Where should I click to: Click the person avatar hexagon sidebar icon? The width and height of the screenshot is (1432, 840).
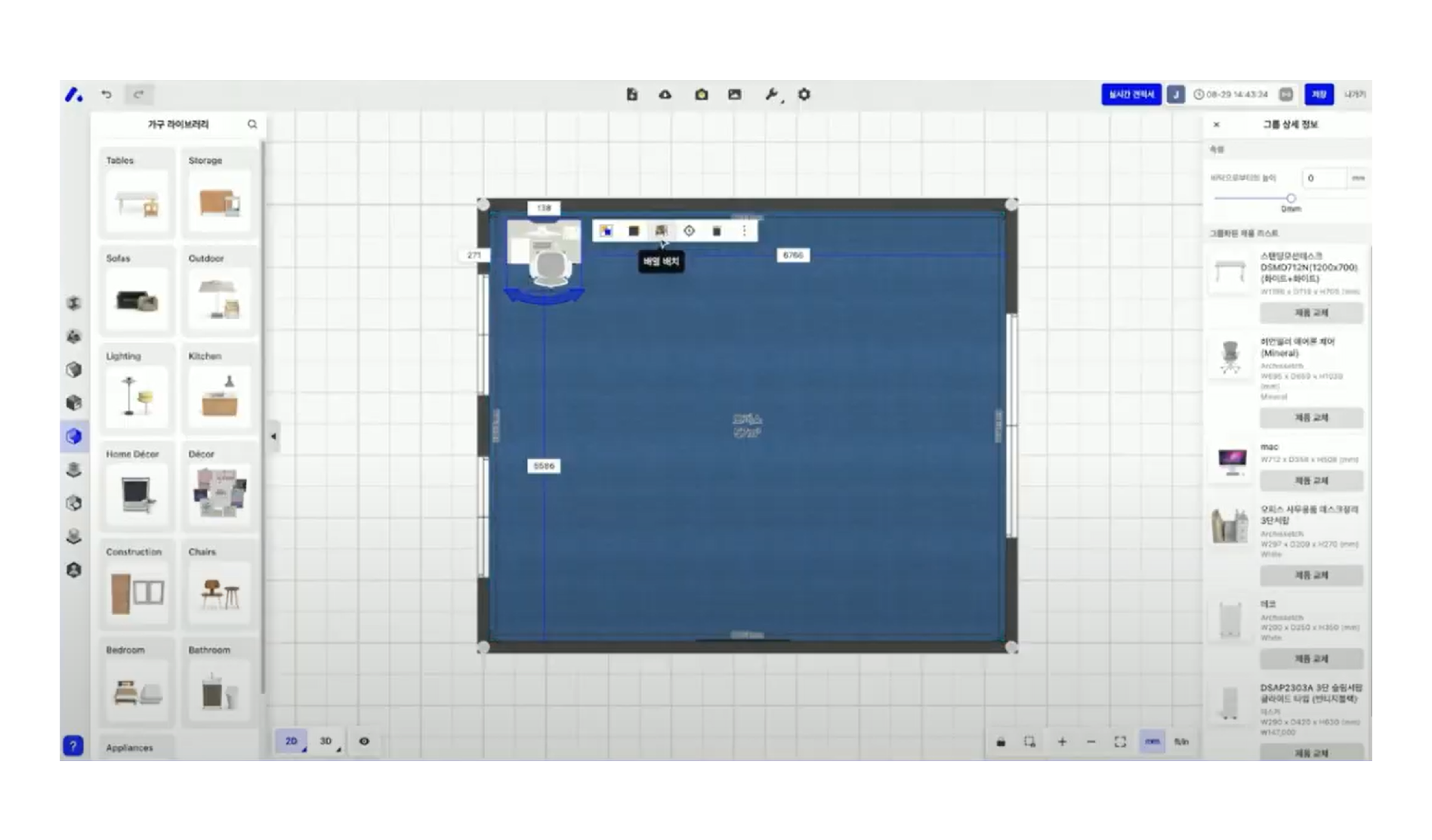point(74,570)
